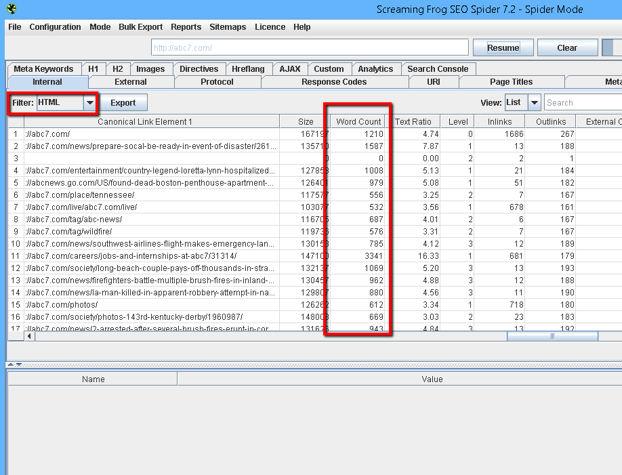The height and width of the screenshot is (475, 622).
Task: Switch to the AJAX tab
Action: click(290, 69)
